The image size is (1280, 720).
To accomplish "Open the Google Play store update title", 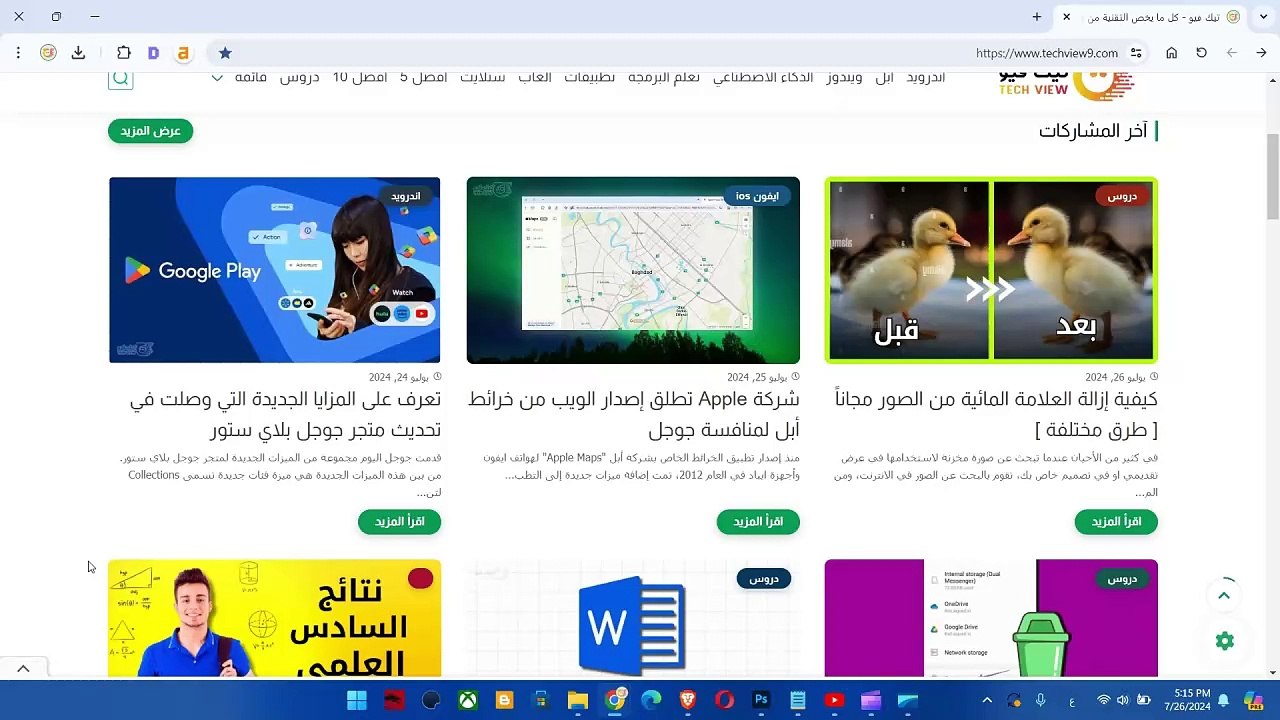I will 285,414.
